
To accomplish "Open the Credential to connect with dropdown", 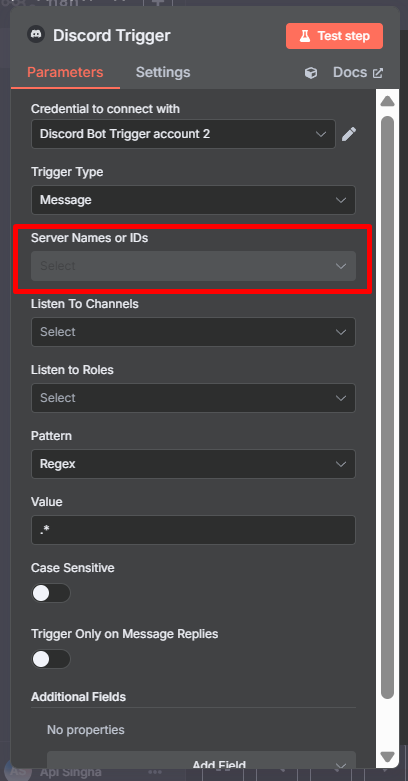I will [x=183, y=134].
